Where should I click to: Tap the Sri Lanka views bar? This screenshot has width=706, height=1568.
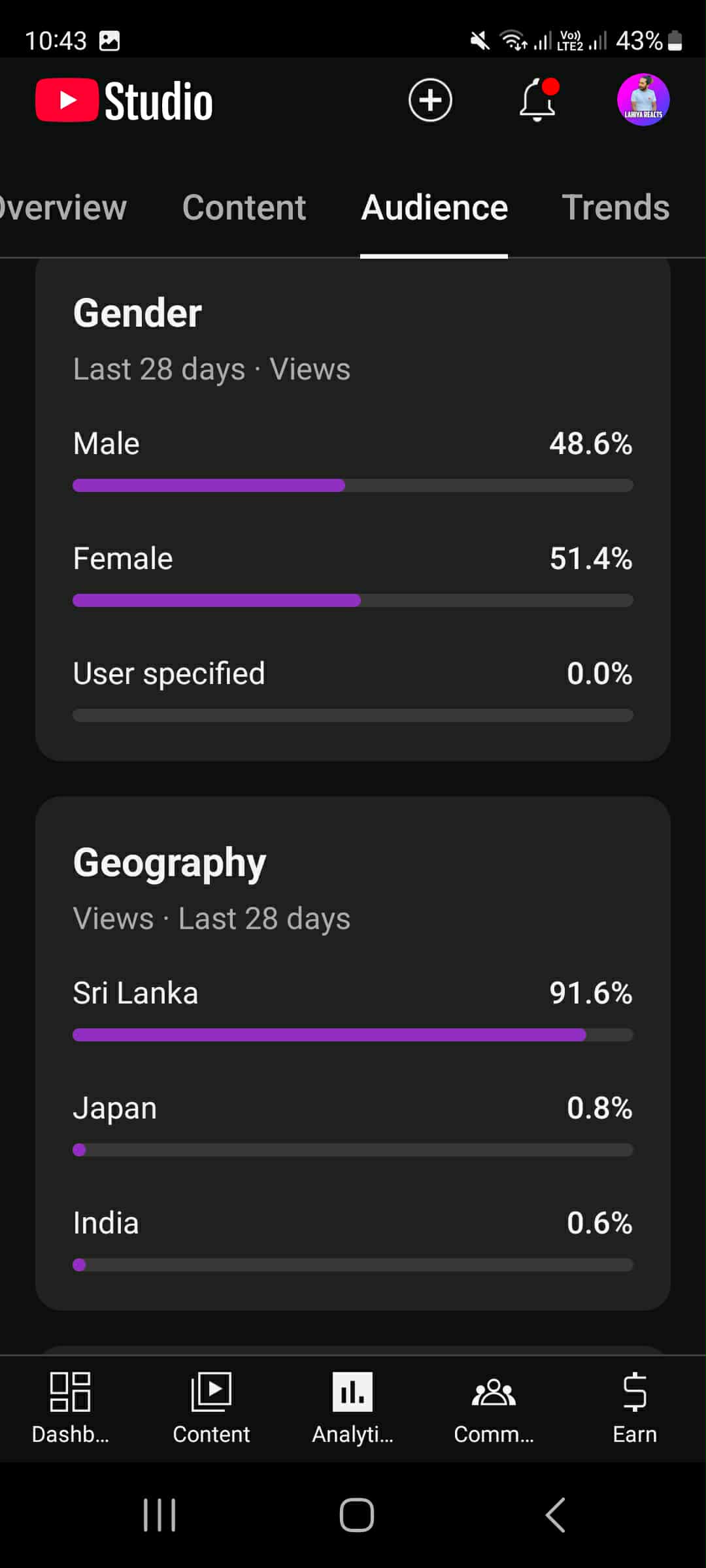tap(352, 1035)
